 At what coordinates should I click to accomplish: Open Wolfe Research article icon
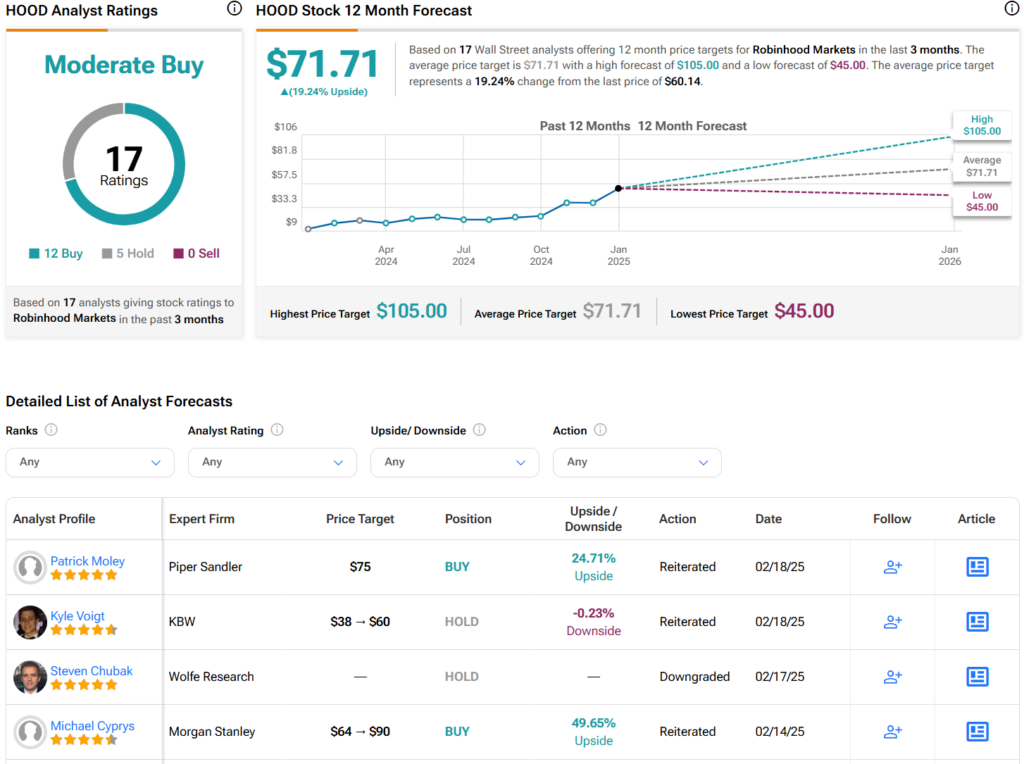click(977, 676)
